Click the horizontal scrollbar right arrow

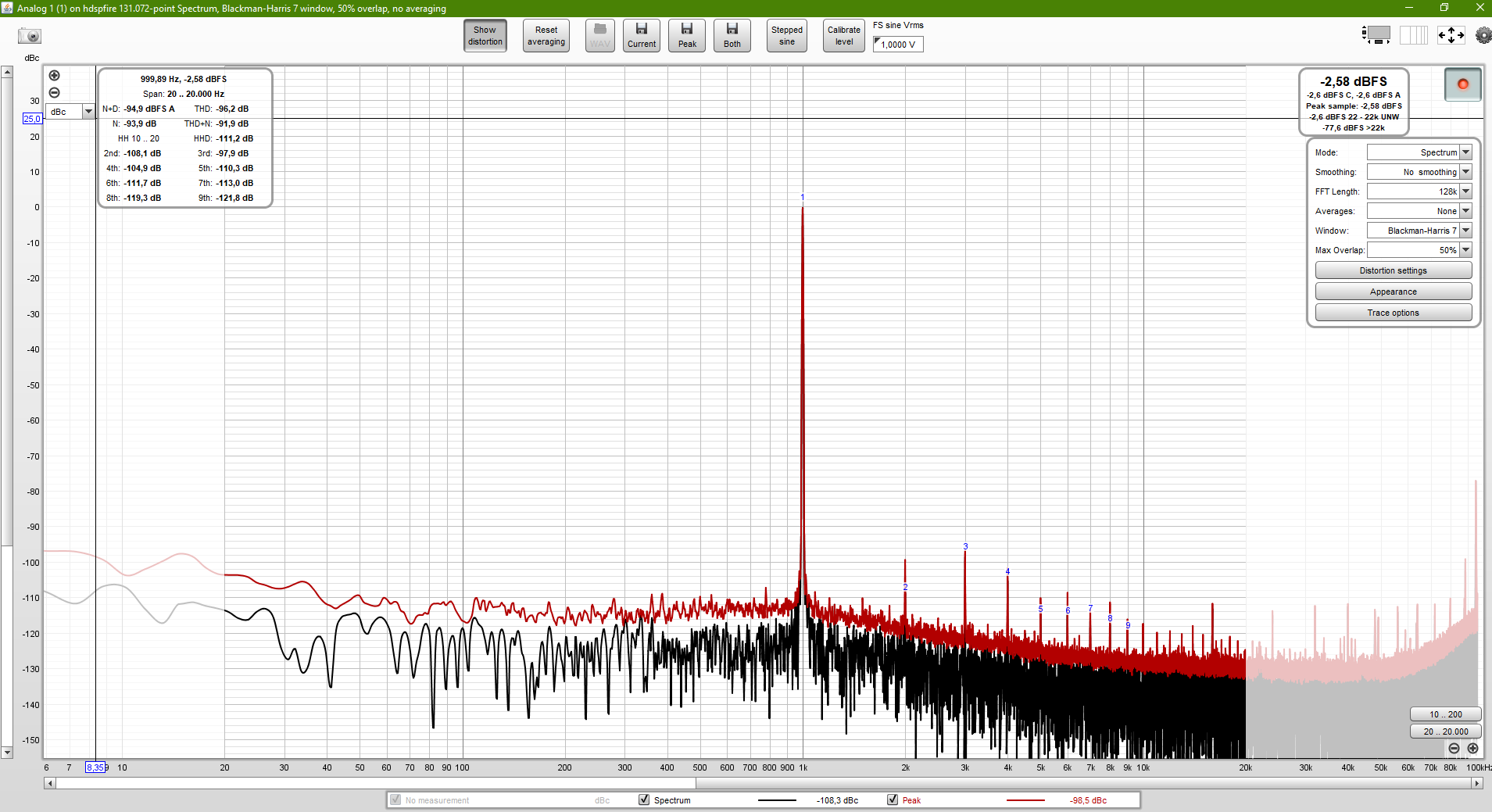[x=1477, y=783]
